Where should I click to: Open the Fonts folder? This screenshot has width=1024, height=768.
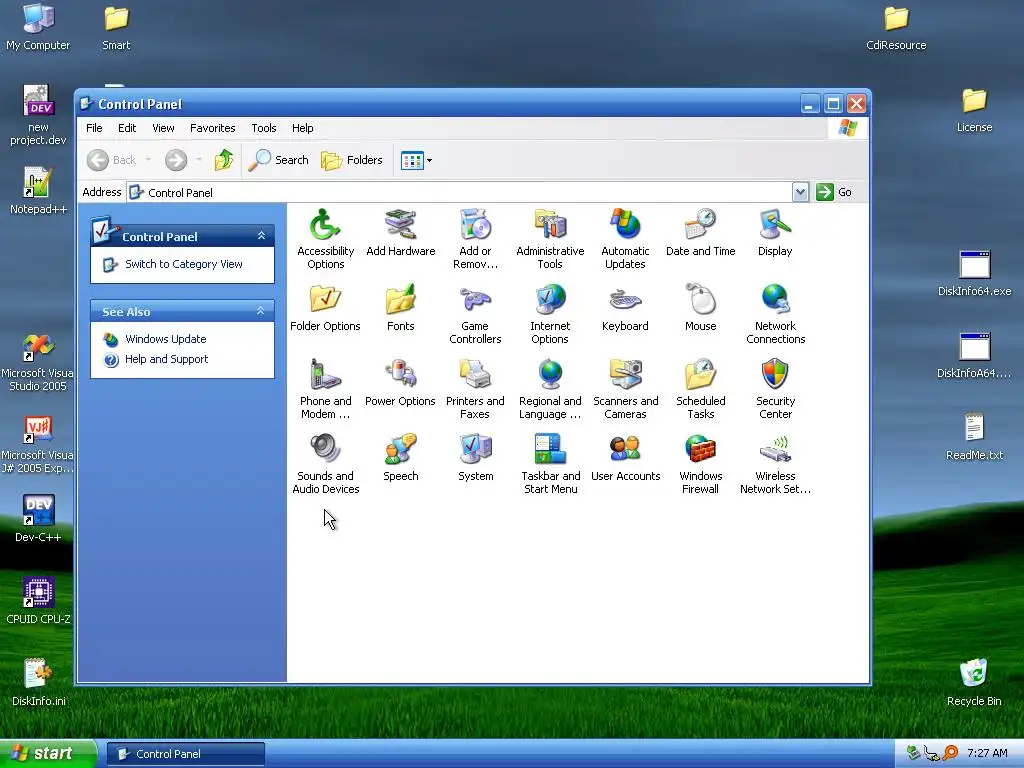(400, 308)
